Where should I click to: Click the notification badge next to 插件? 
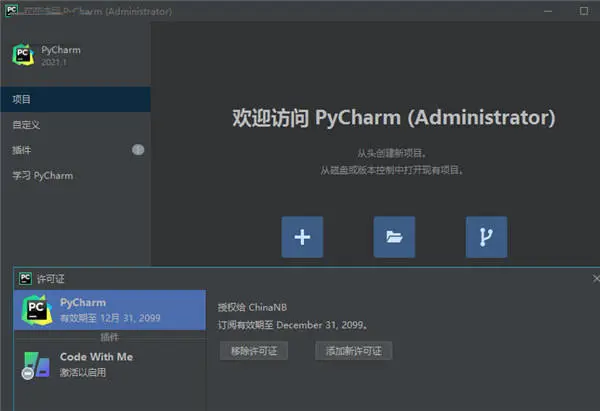tap(138, 150)
